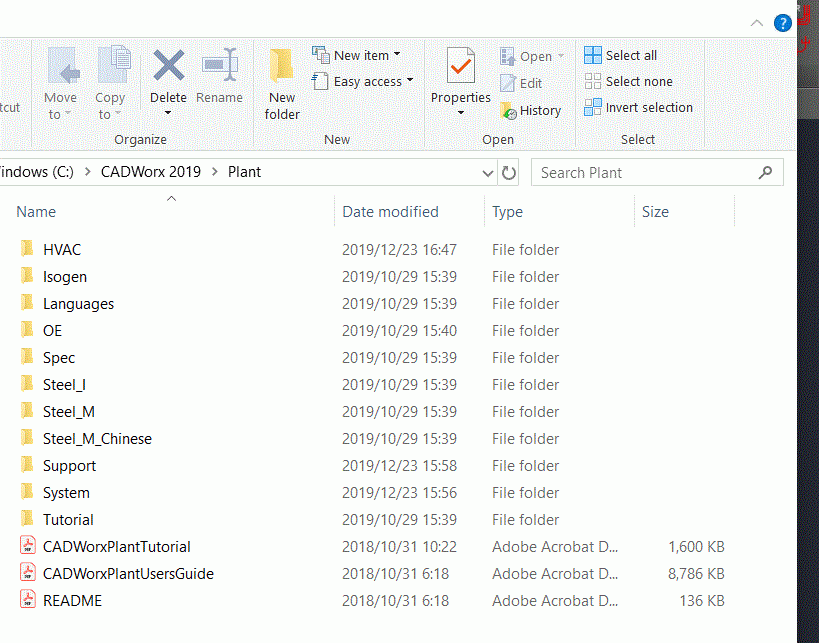The height and width of the screenshot is (643, 819).
Task: Expand the address bar history dropdown
Action: point(488,173)
